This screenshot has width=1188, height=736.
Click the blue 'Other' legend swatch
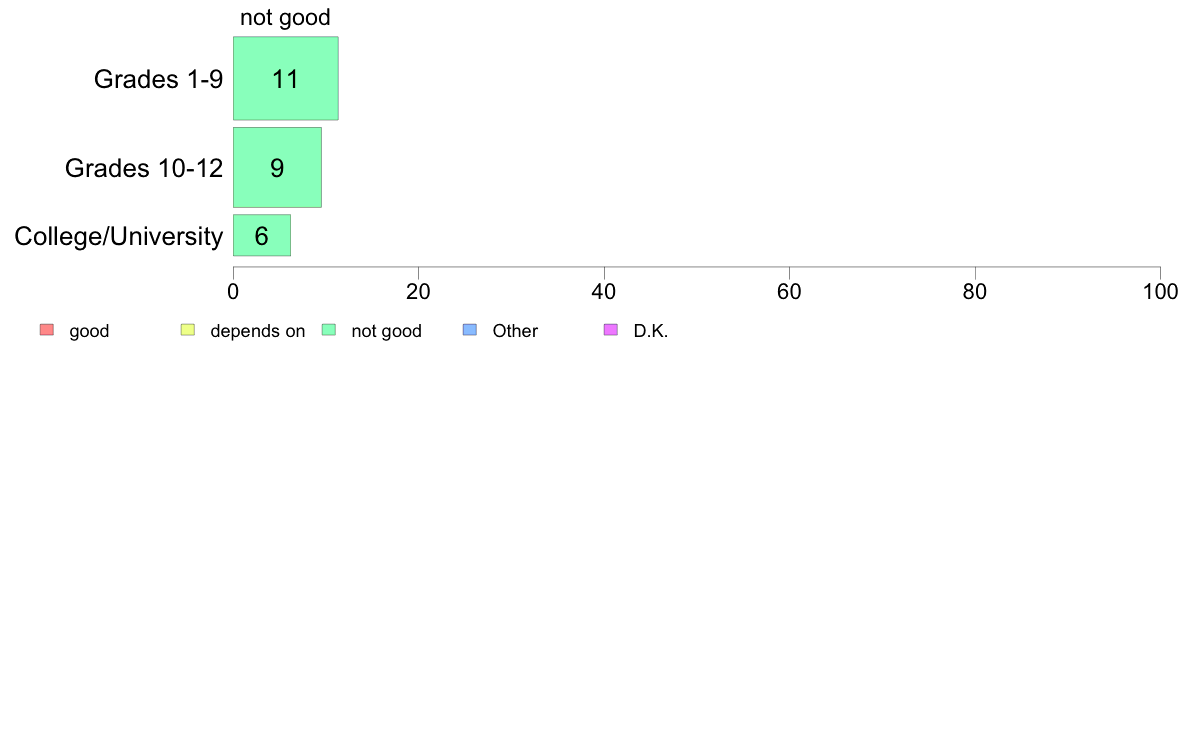pos(470,331)
